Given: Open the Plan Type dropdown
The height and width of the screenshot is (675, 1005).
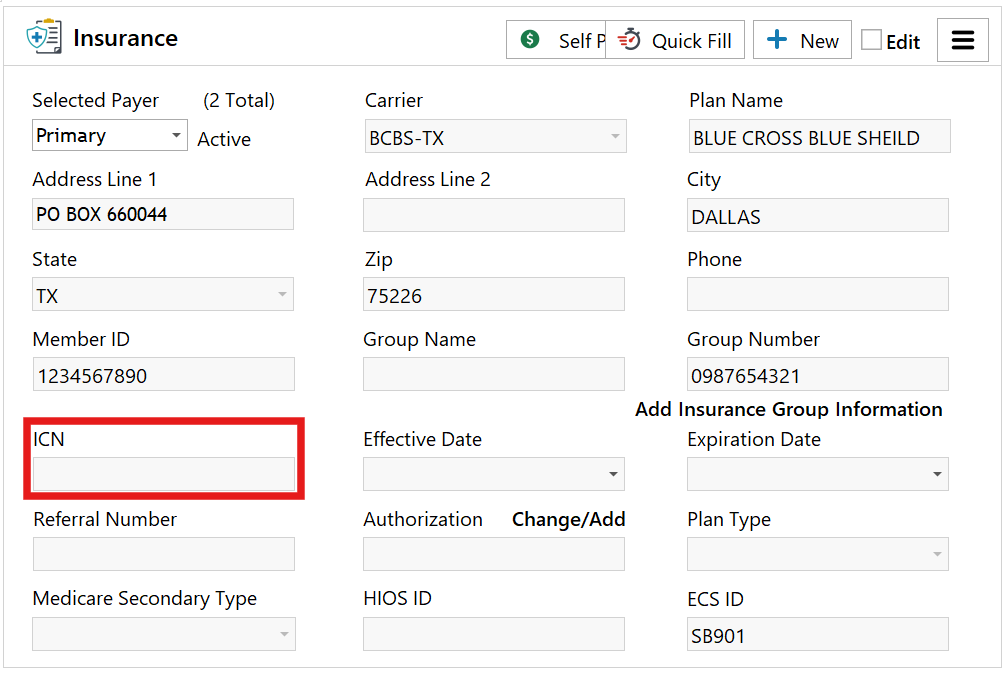Looking at the screenshot, I should coord(937,554).
